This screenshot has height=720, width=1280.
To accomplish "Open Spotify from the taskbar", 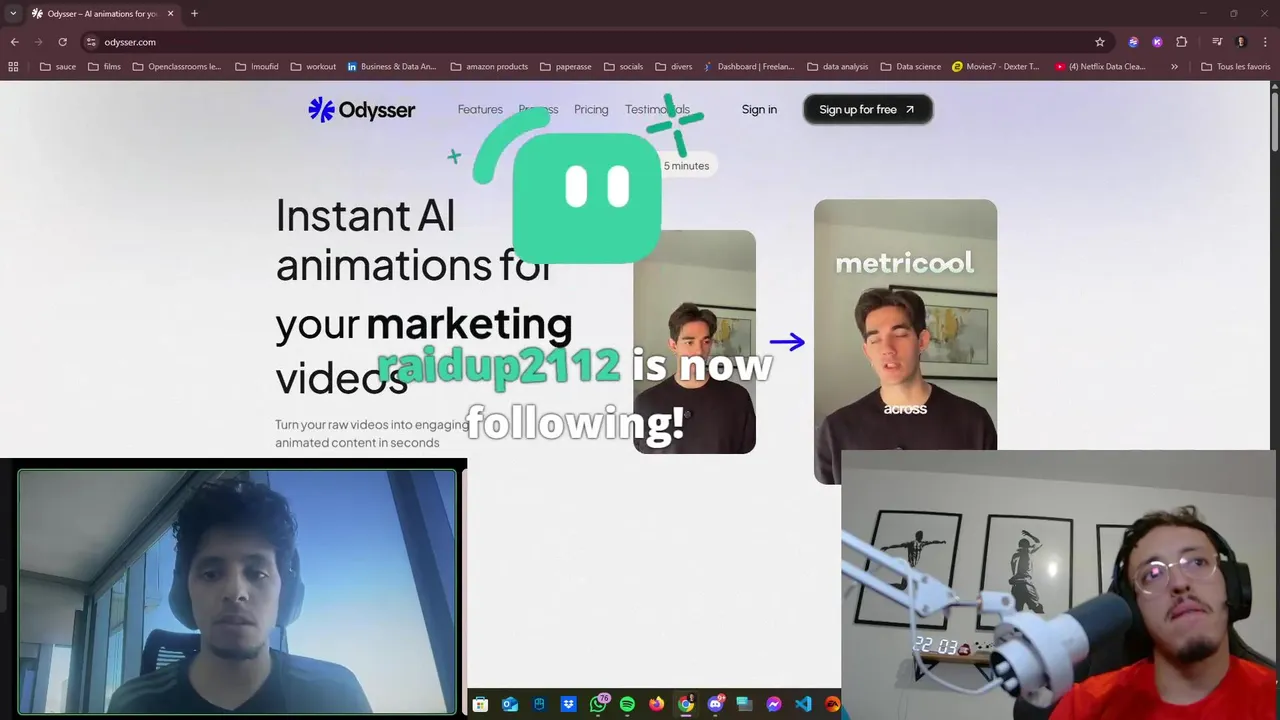I will click(x=627, y=704).
